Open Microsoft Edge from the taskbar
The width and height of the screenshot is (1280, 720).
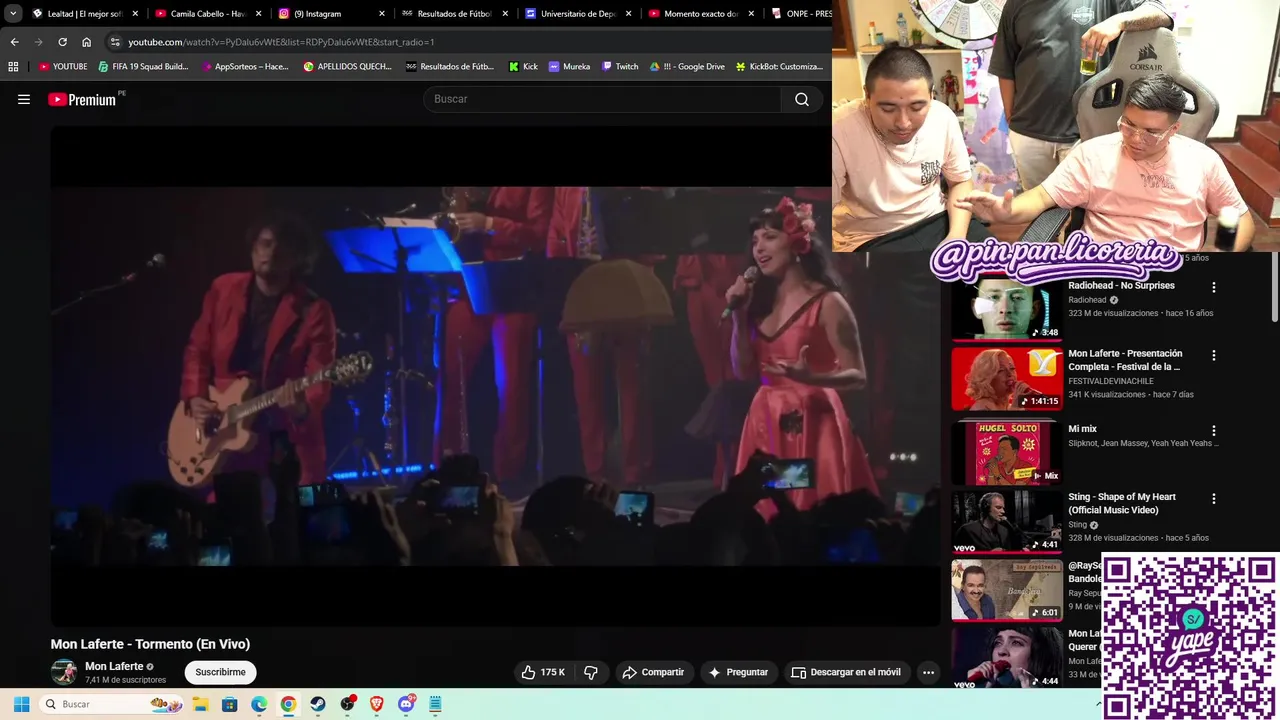pos(259,704)
